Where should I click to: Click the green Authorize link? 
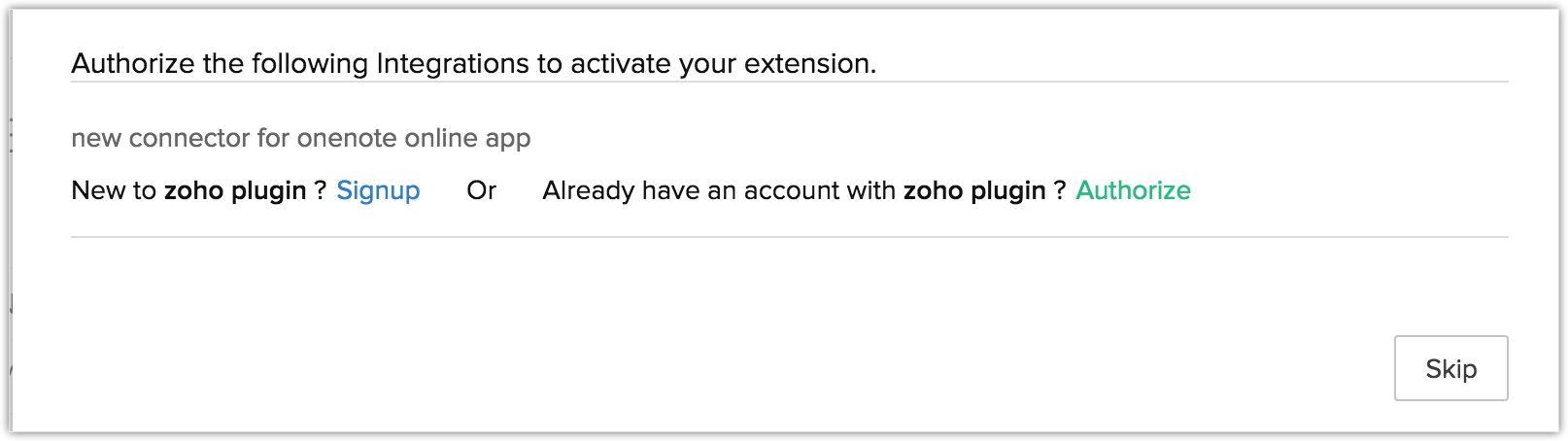(x=1133, y=190)
